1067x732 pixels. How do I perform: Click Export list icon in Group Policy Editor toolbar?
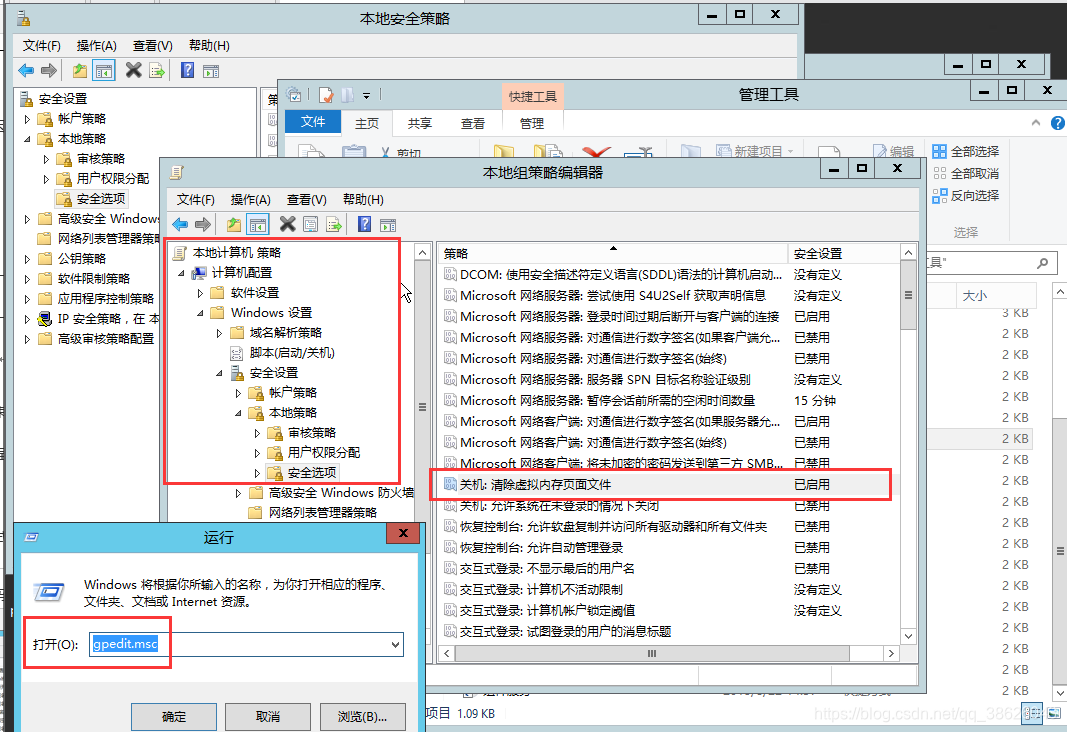[334, 224]
